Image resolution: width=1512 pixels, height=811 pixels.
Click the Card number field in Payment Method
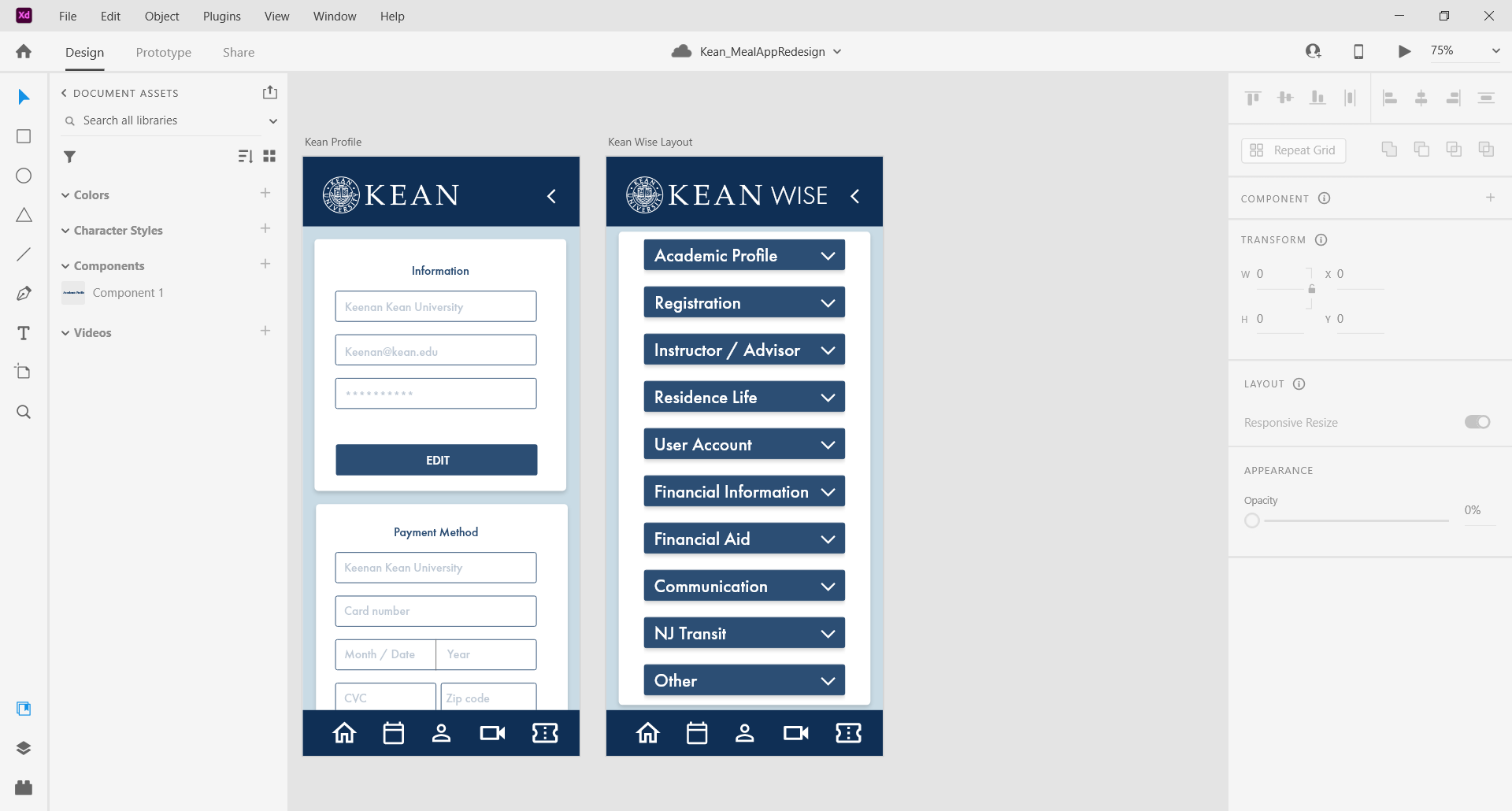pyautogui.click(x=435, y=611)
